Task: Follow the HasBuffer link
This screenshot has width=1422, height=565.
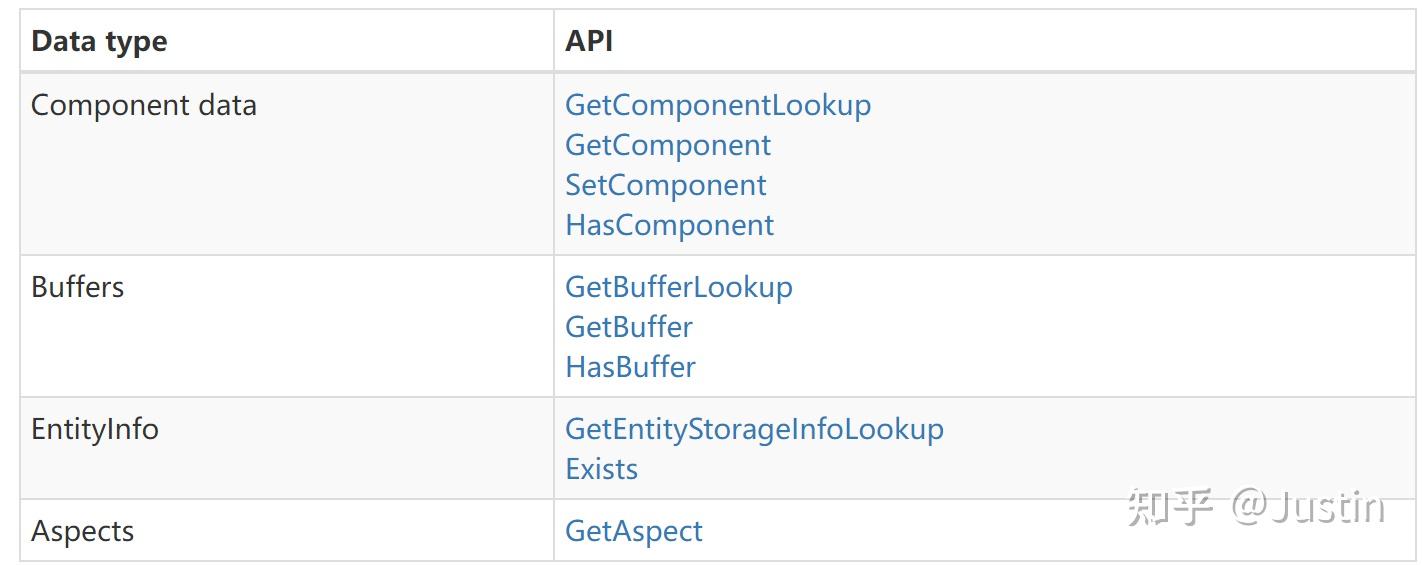Action: 630,367
